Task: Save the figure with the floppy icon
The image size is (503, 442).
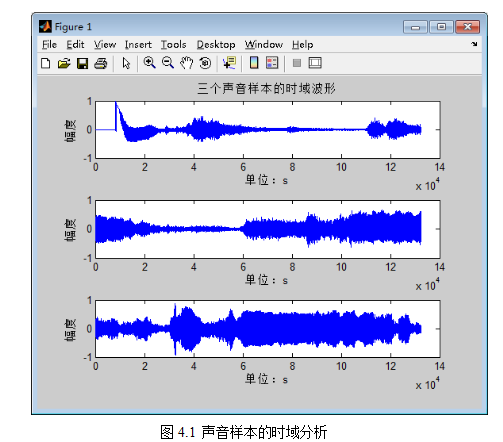Action: pos(82,63)
